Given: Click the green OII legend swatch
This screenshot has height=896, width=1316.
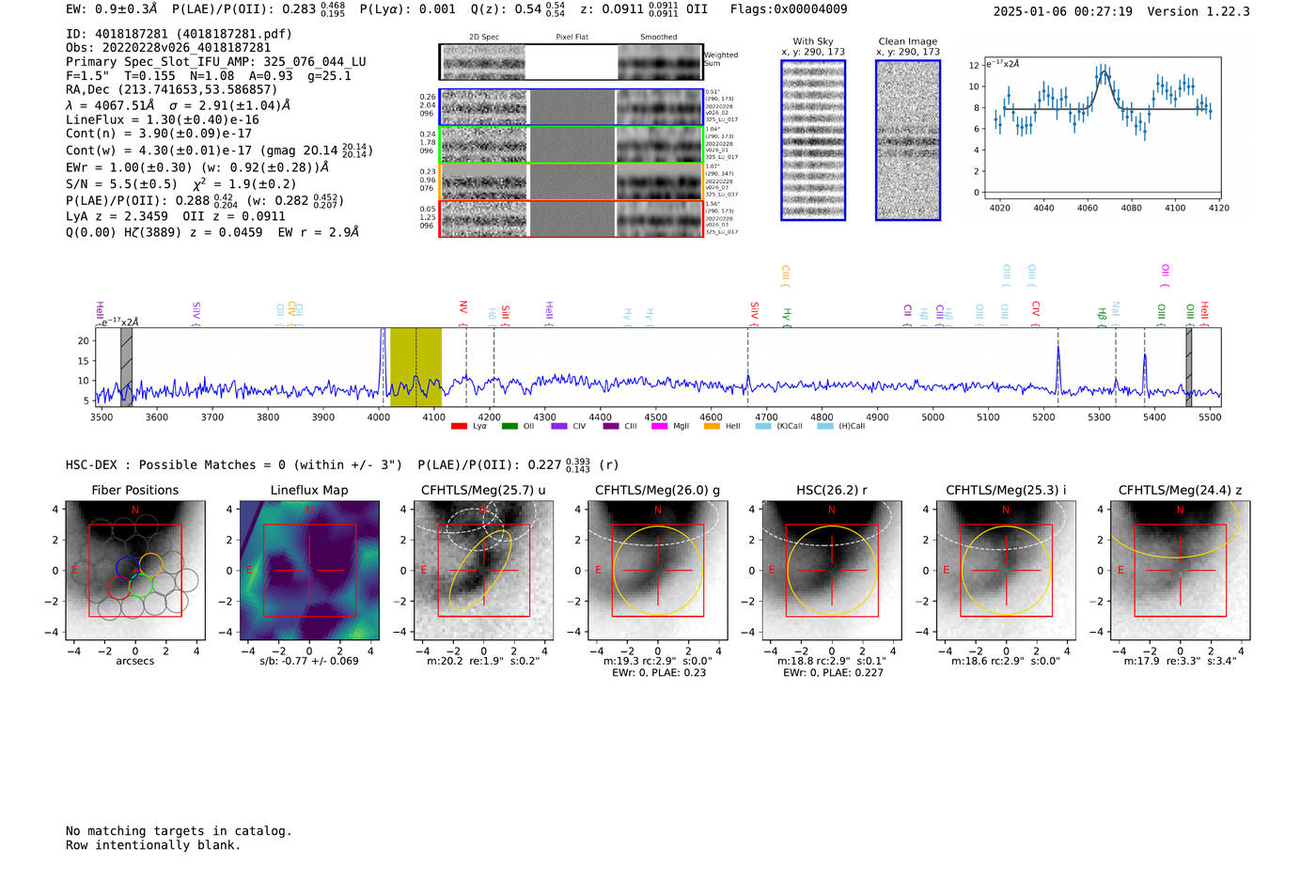Looking at the screenshot, I should (x=509, y=426).
